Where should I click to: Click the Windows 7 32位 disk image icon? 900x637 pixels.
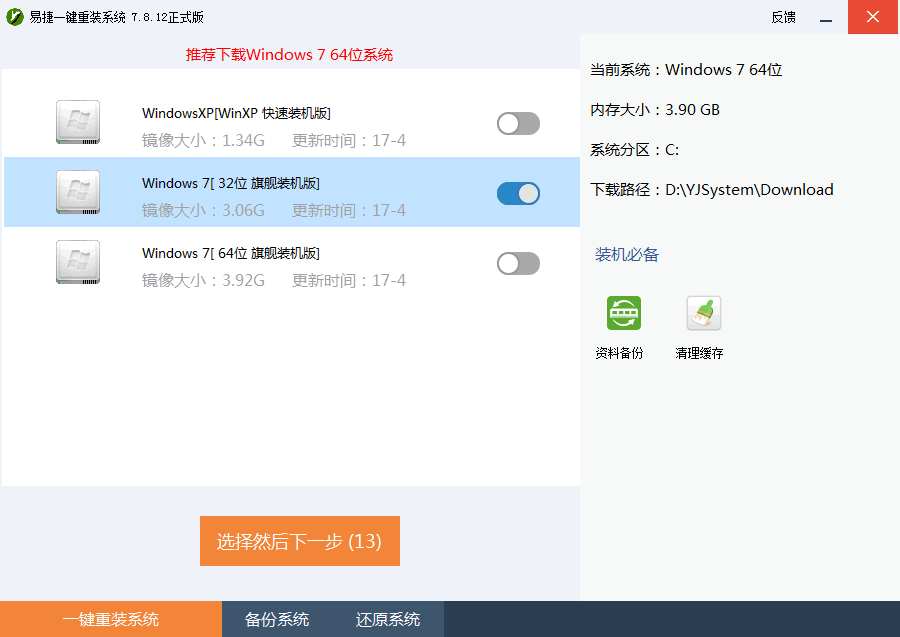pyautogui.click(x=78, y=192)
